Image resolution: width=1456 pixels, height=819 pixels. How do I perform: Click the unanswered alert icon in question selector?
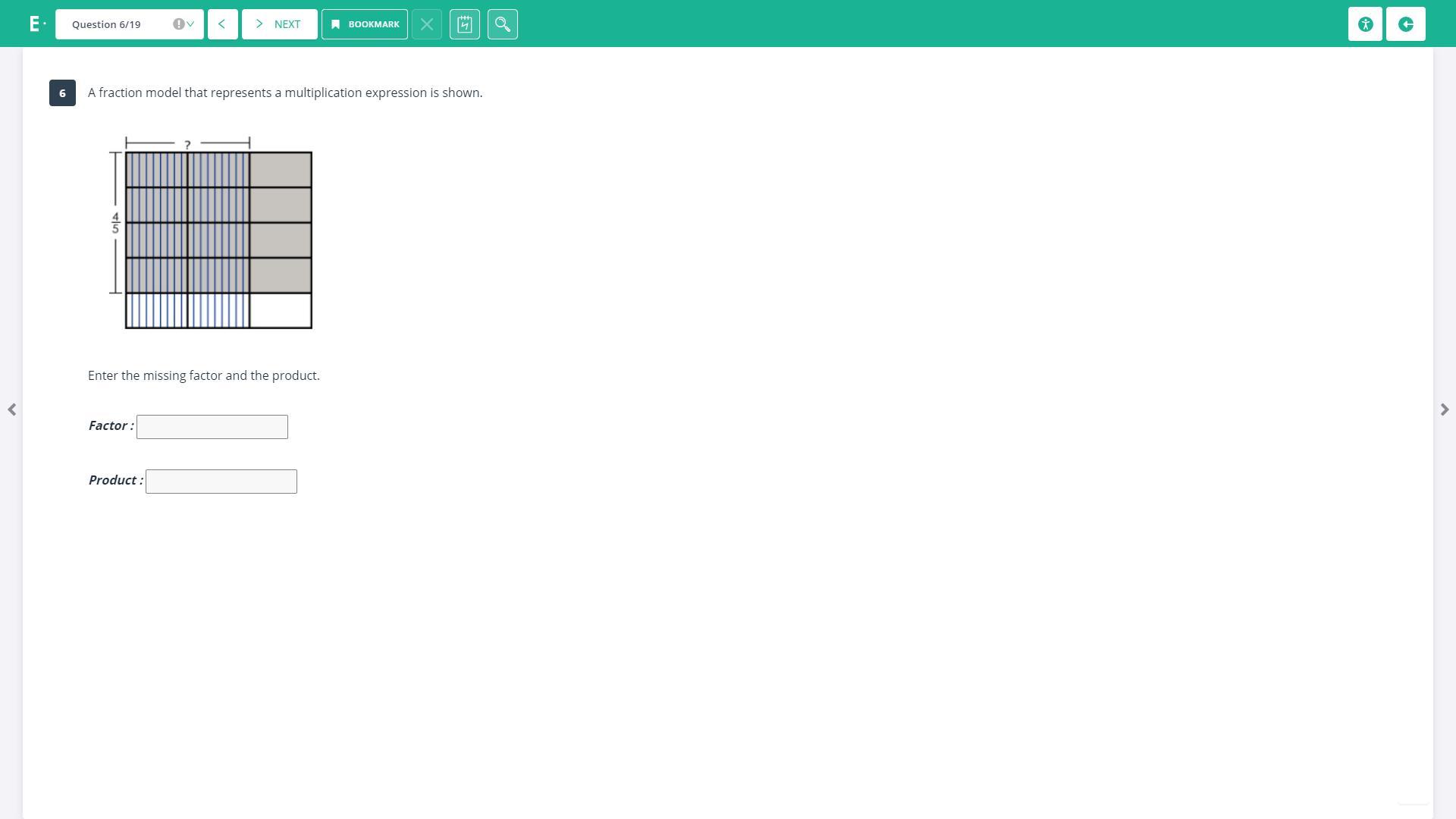(x=178, y=24)
